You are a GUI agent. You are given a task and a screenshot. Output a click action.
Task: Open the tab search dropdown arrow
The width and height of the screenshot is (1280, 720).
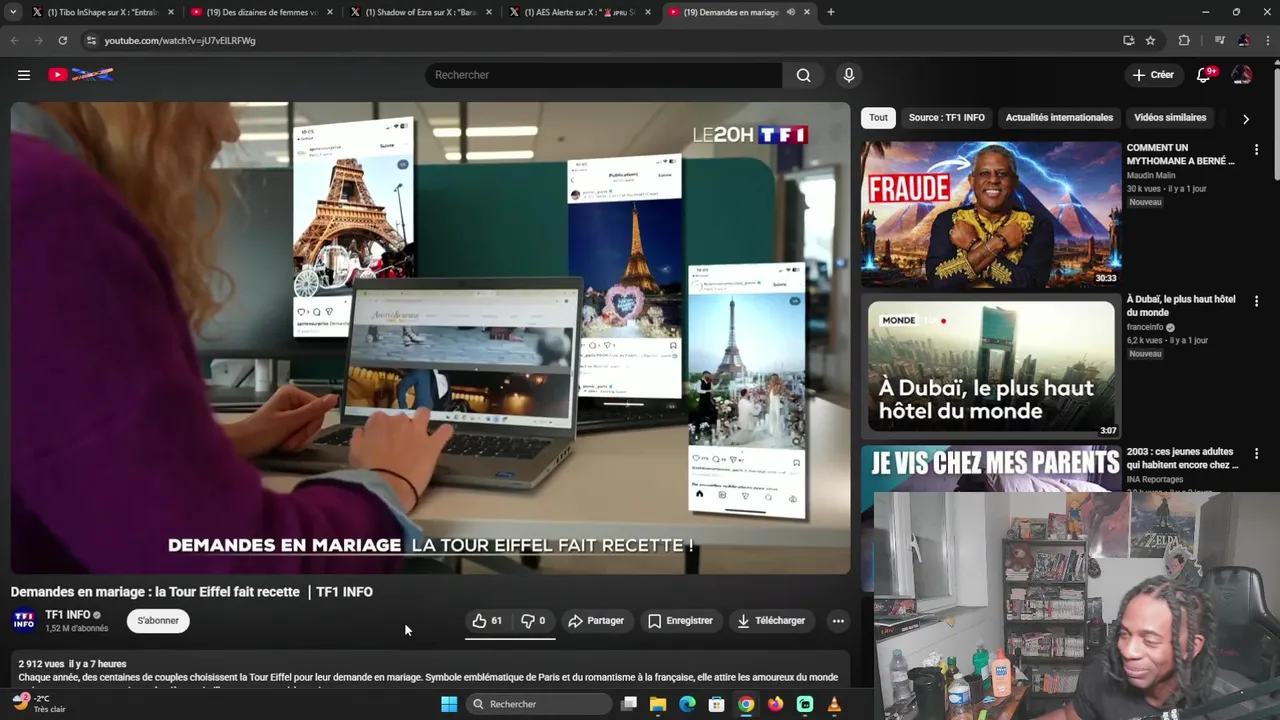[13, 12]
